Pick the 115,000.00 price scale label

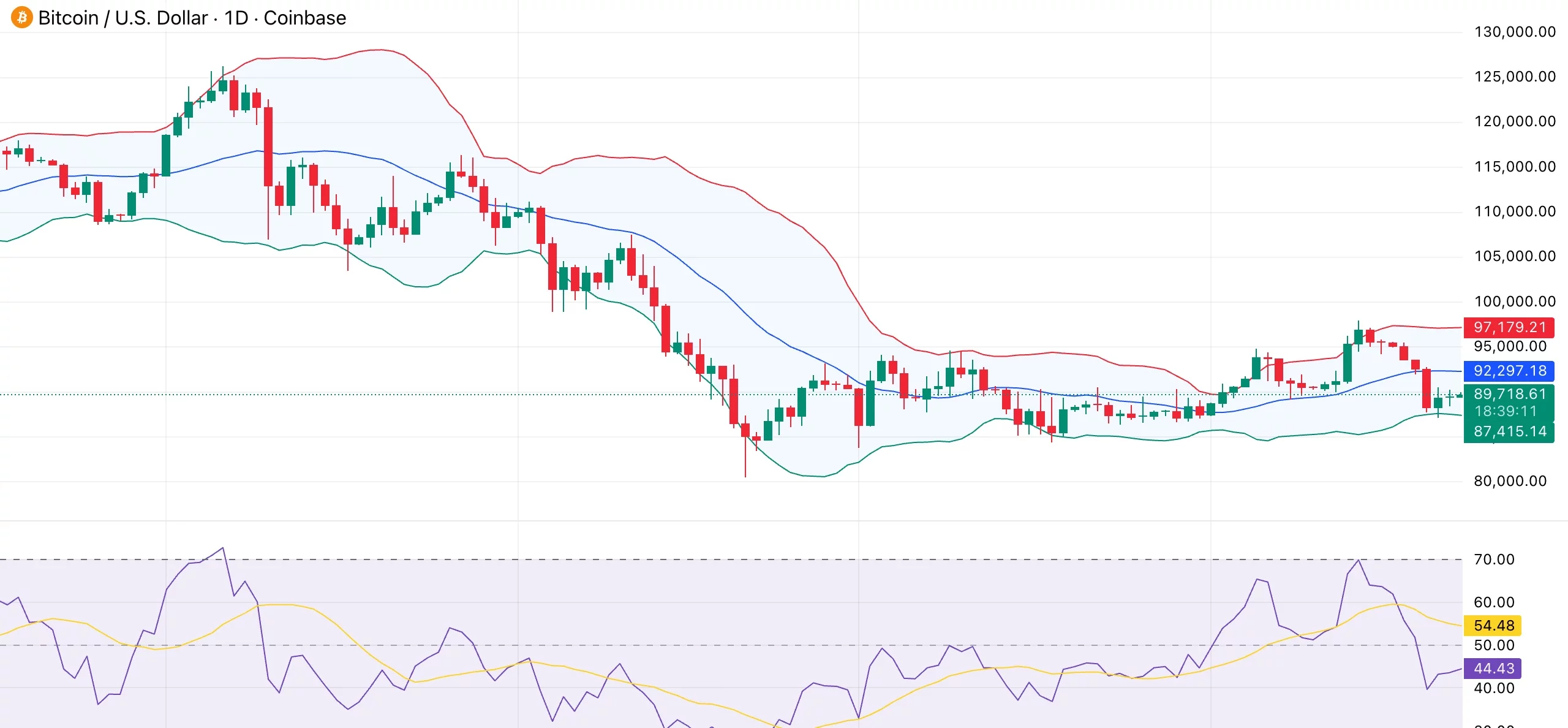point(1515,167)
